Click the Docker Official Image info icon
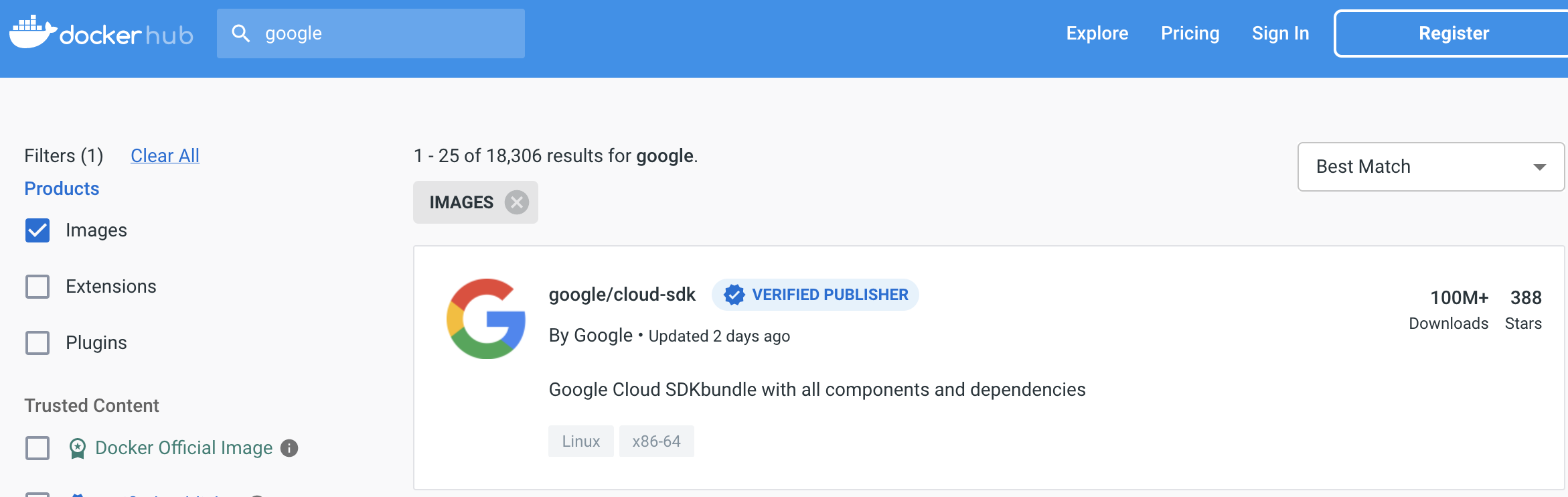The height and width of the screenshot is (497, 1568). pos(289,448)
